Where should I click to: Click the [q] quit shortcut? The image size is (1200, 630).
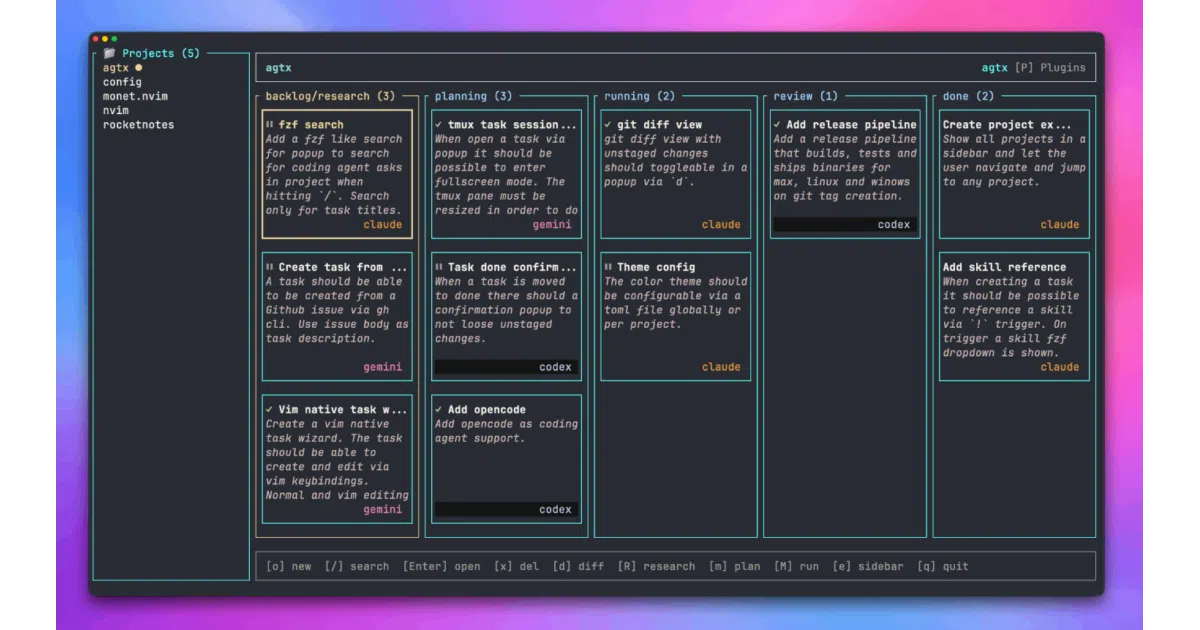tap(942, 566)
